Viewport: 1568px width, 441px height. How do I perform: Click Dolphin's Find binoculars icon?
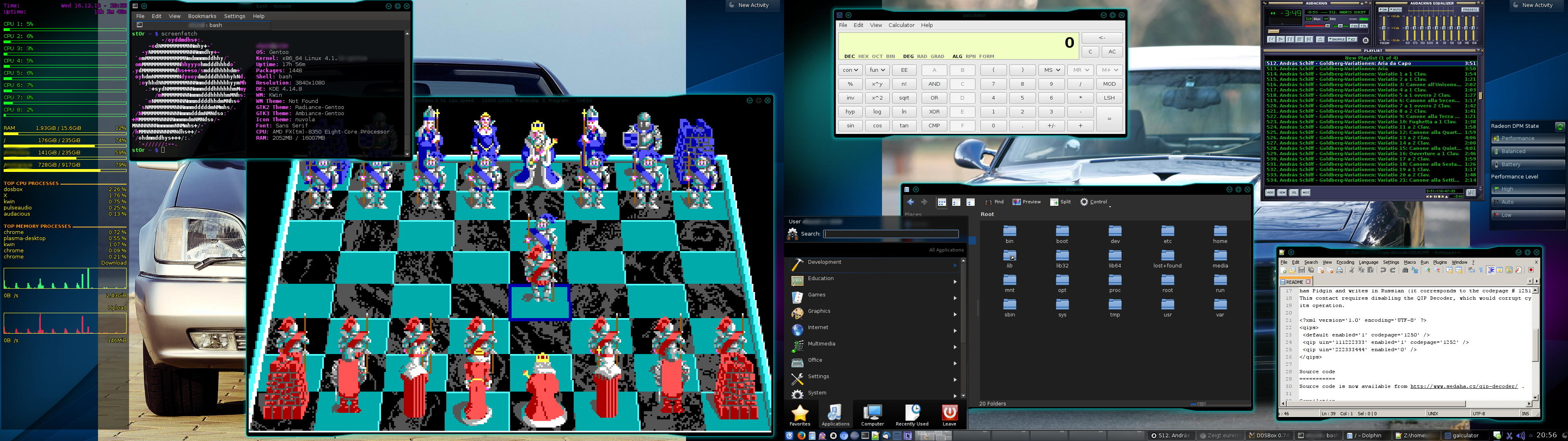[x=988, y=202]
